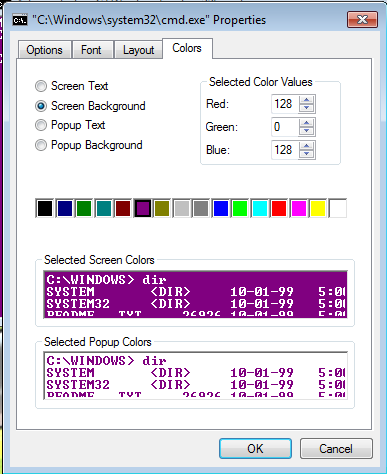This screenshot has width=387, height=474.
Task: Pick the white color swatch
Action: point(338,208)
